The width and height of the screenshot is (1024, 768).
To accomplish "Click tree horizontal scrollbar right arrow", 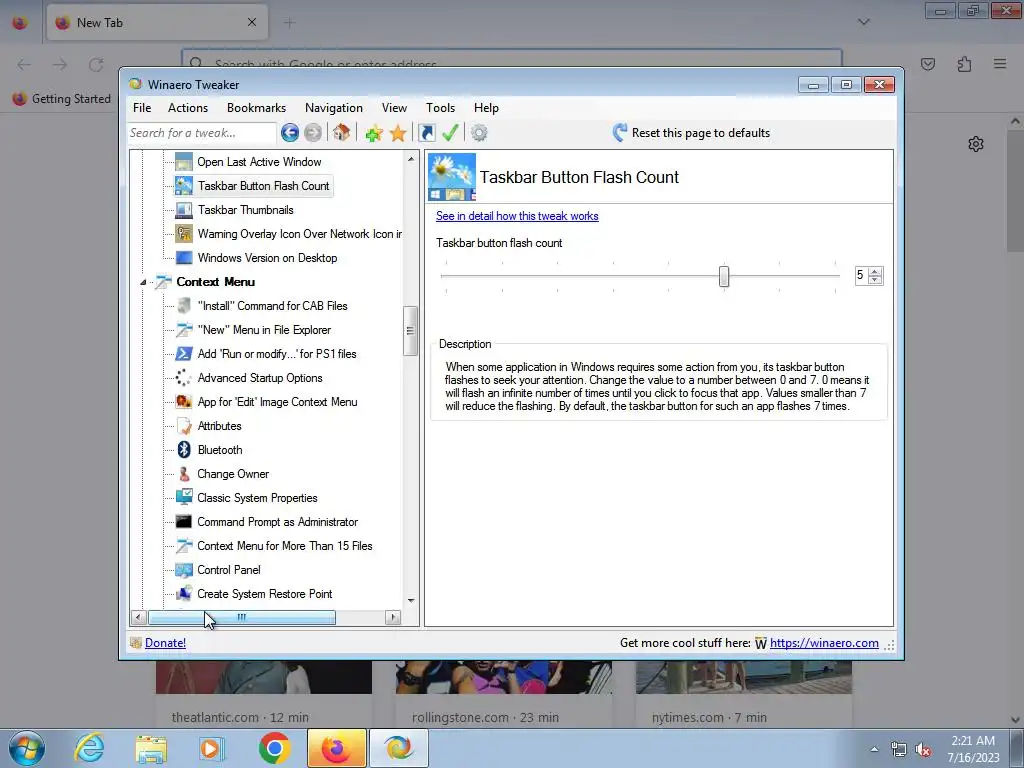I will (392, 617).
